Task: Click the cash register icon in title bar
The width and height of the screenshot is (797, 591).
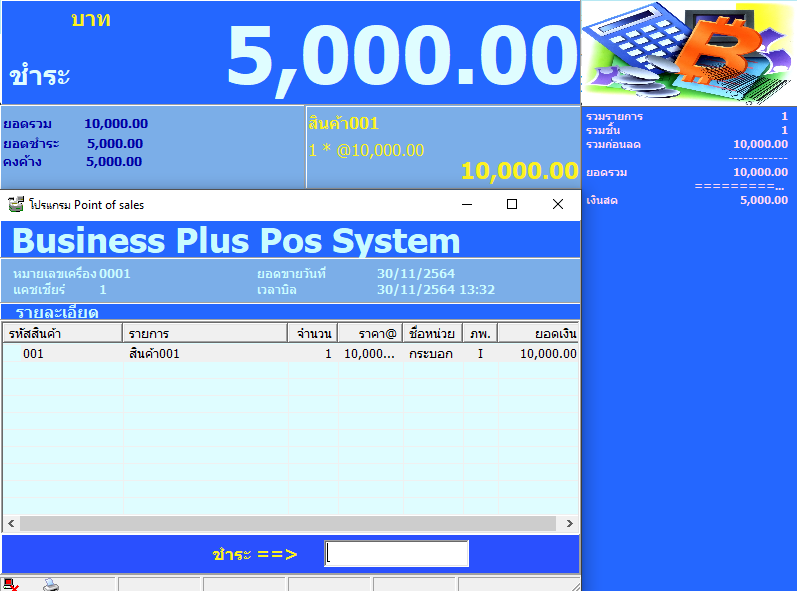Action: tap(15, 204)
